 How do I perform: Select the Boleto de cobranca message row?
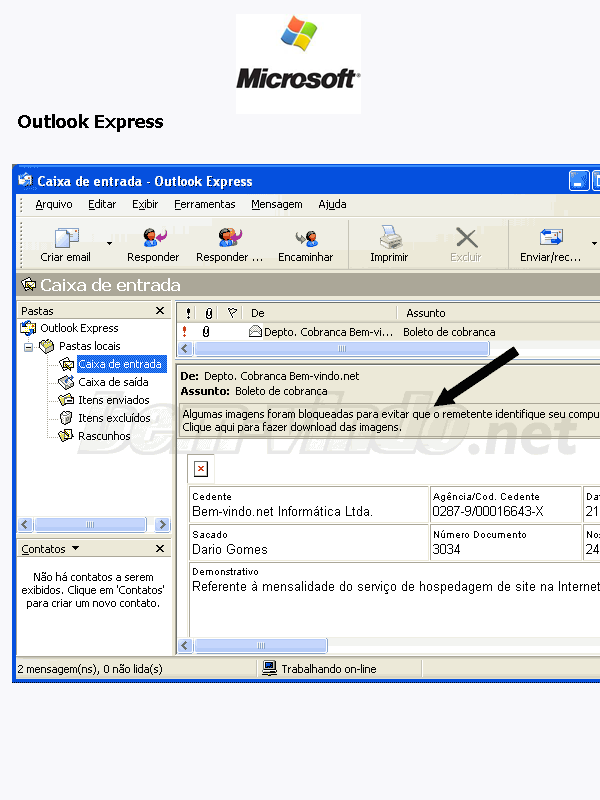[389, 332]
